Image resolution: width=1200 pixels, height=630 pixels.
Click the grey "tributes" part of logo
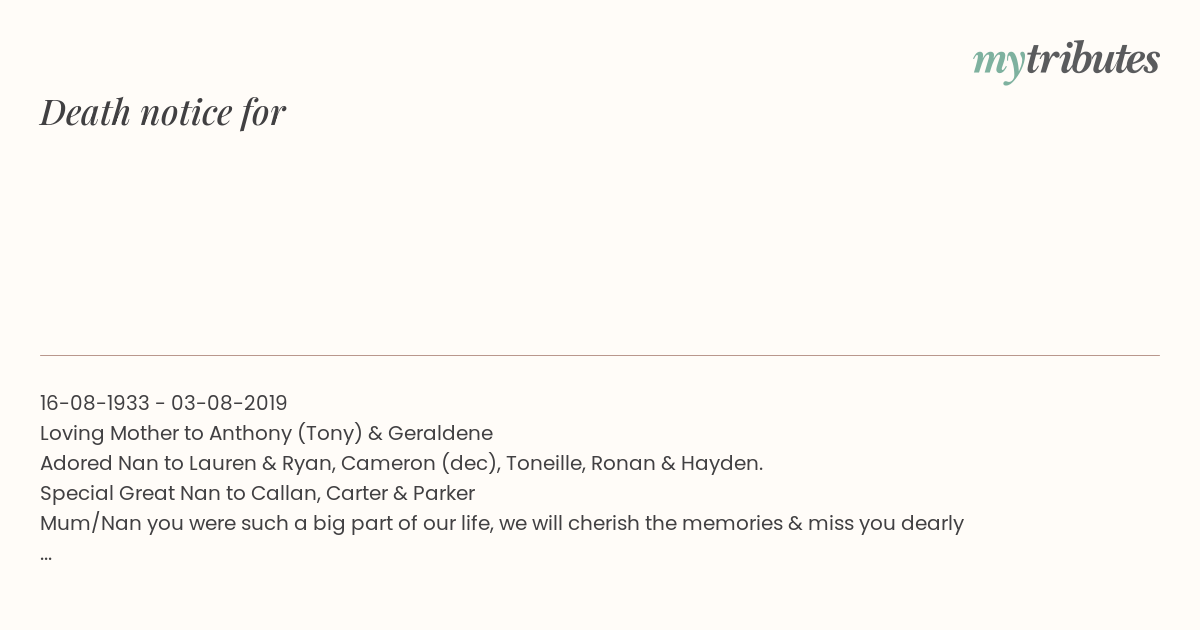tap(1093, 60)
